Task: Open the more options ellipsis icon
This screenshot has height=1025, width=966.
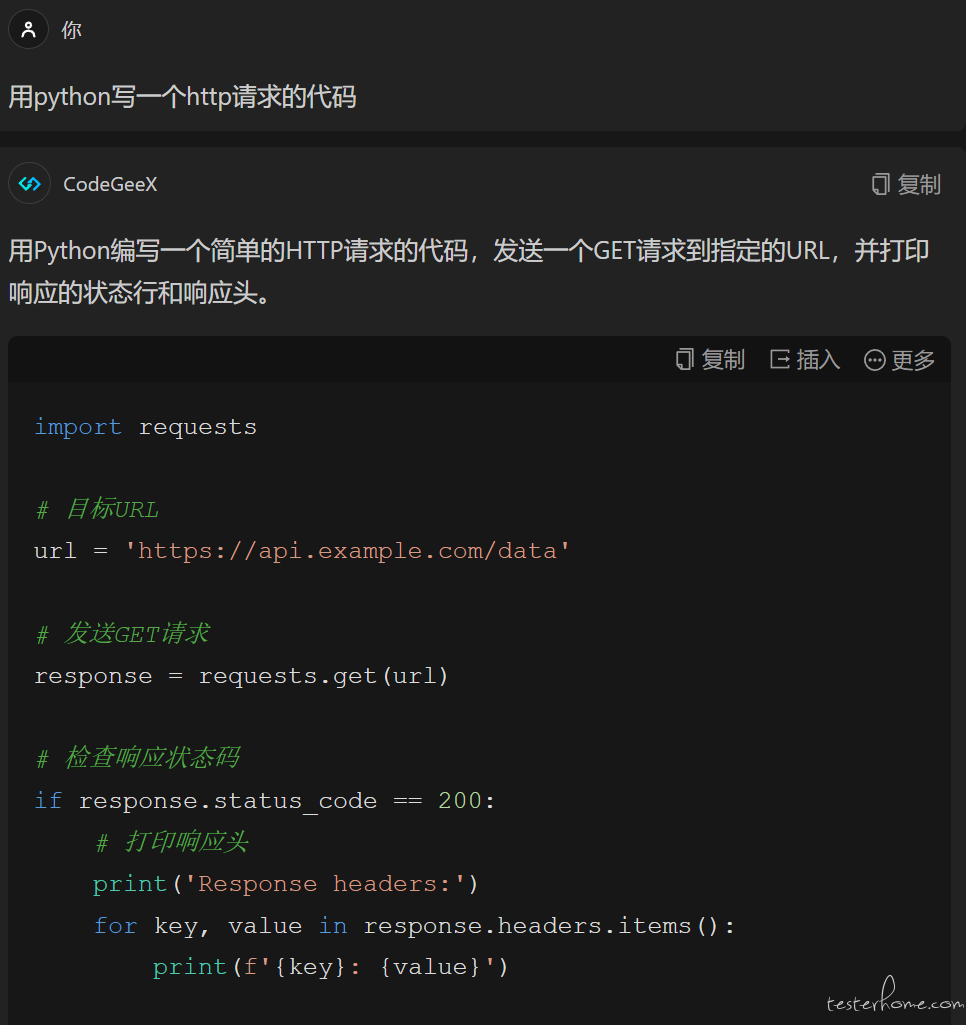Action: [874, 360]
